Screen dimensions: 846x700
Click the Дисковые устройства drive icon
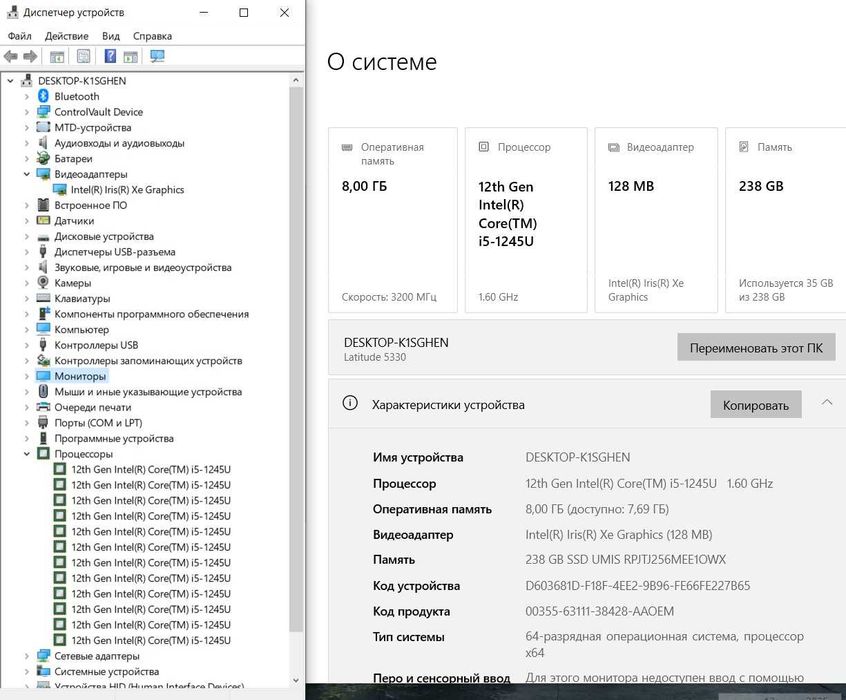(x=43, y=237)
